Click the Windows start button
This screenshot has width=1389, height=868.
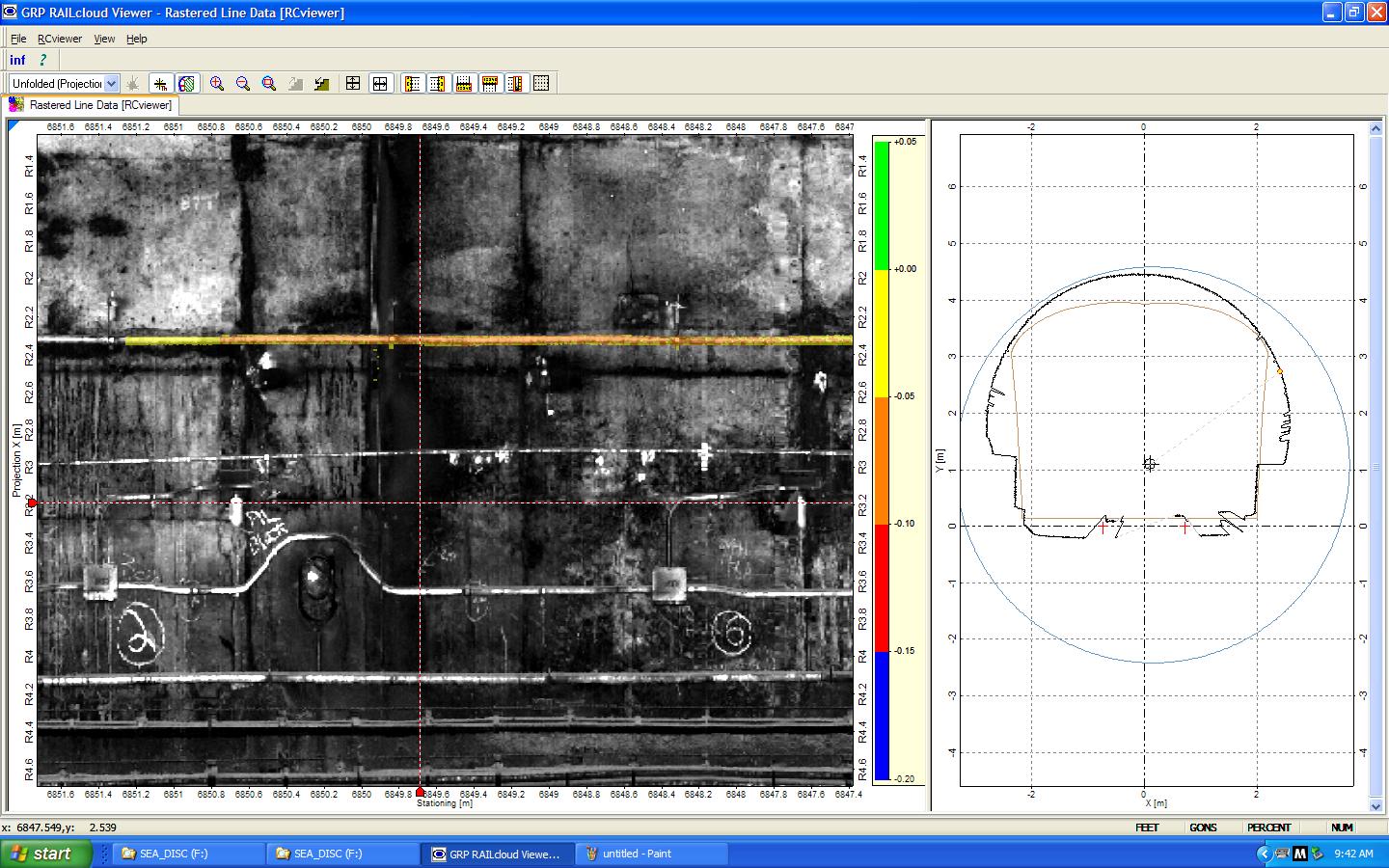click(x=46, y=854)
